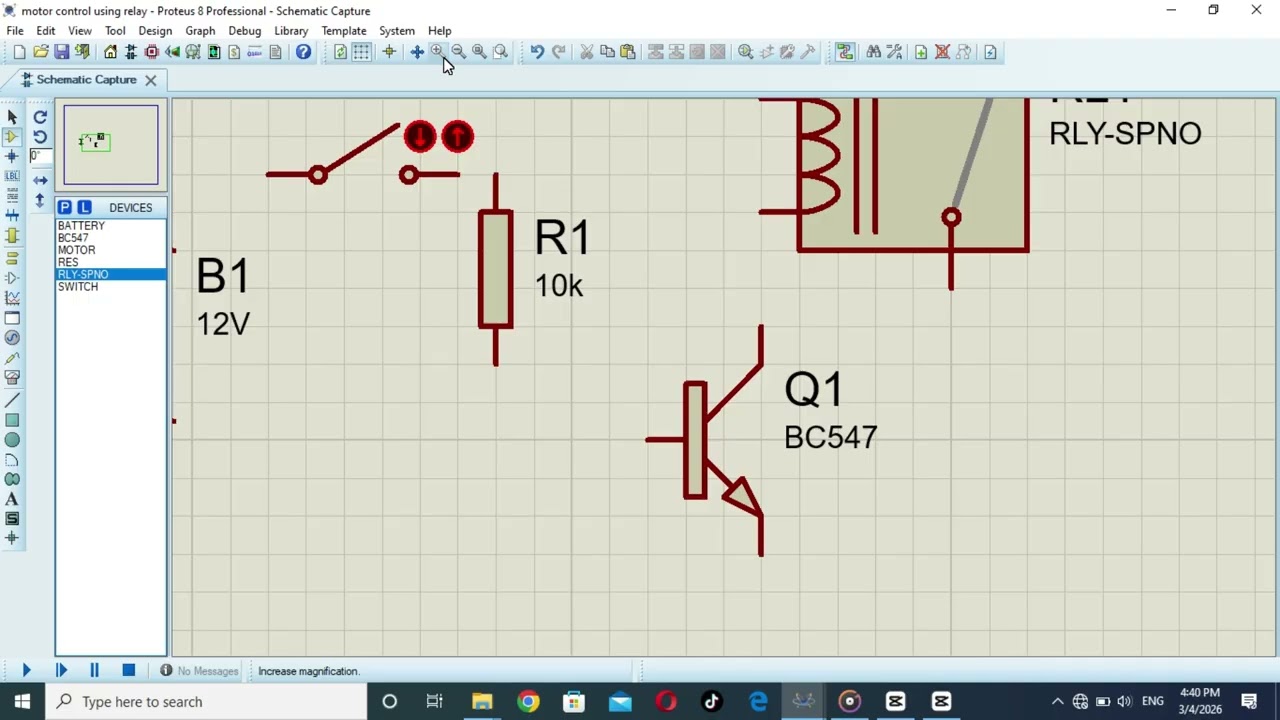
Task: Open the Debug menu
Action: 244,31
